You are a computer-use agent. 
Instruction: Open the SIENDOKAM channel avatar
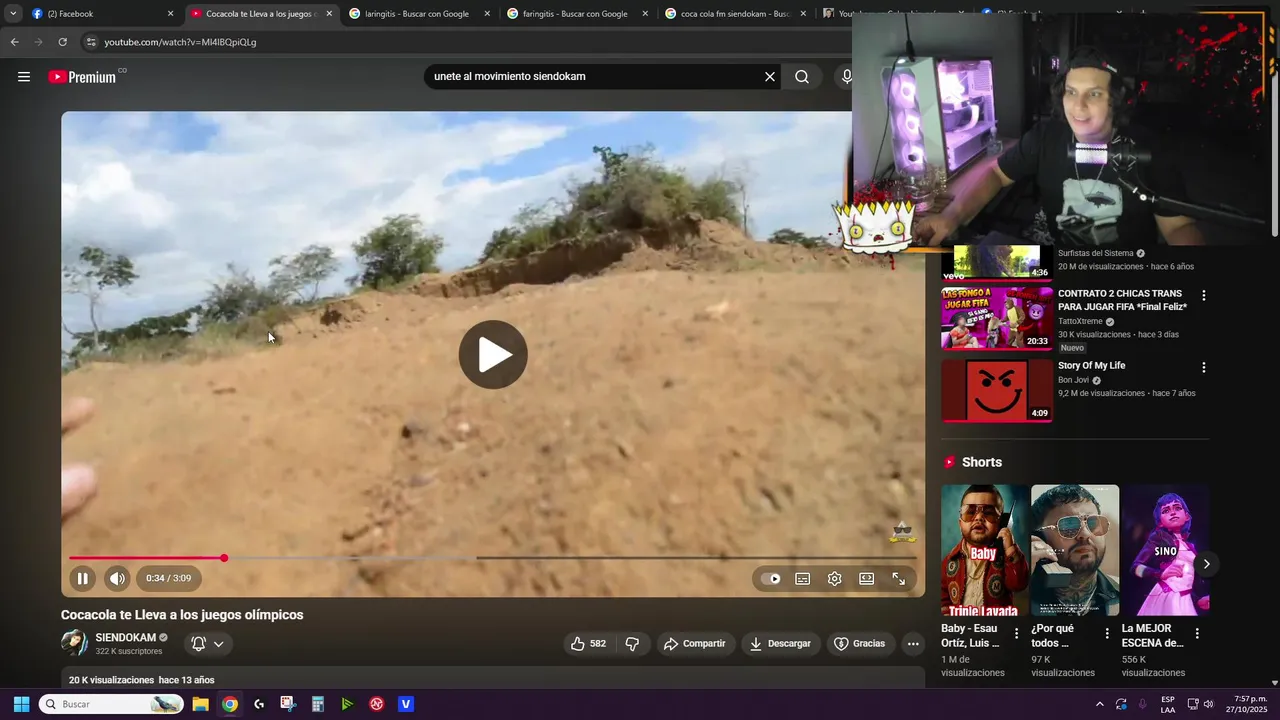[x=74, y=643]
